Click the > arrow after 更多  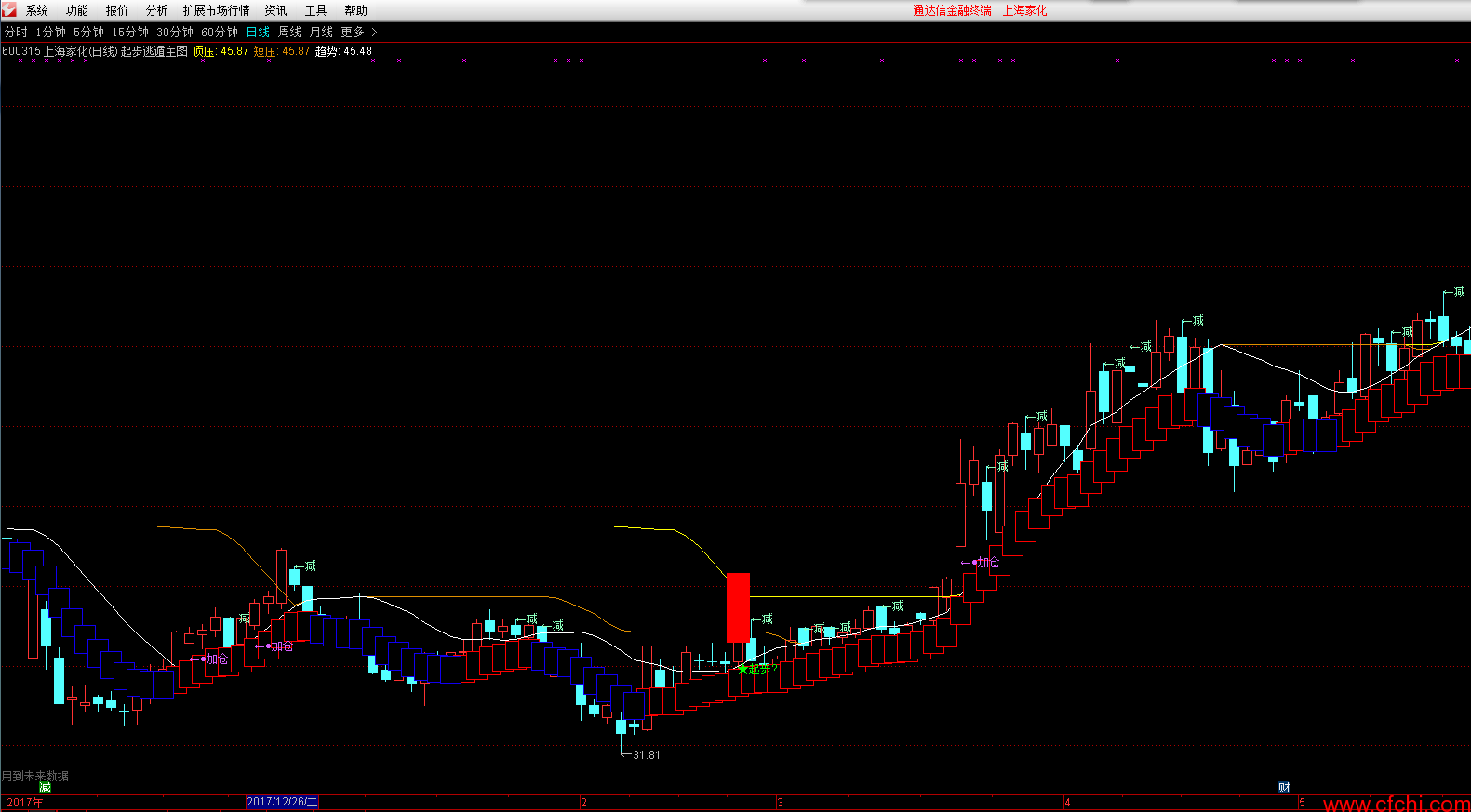point(374,32)
